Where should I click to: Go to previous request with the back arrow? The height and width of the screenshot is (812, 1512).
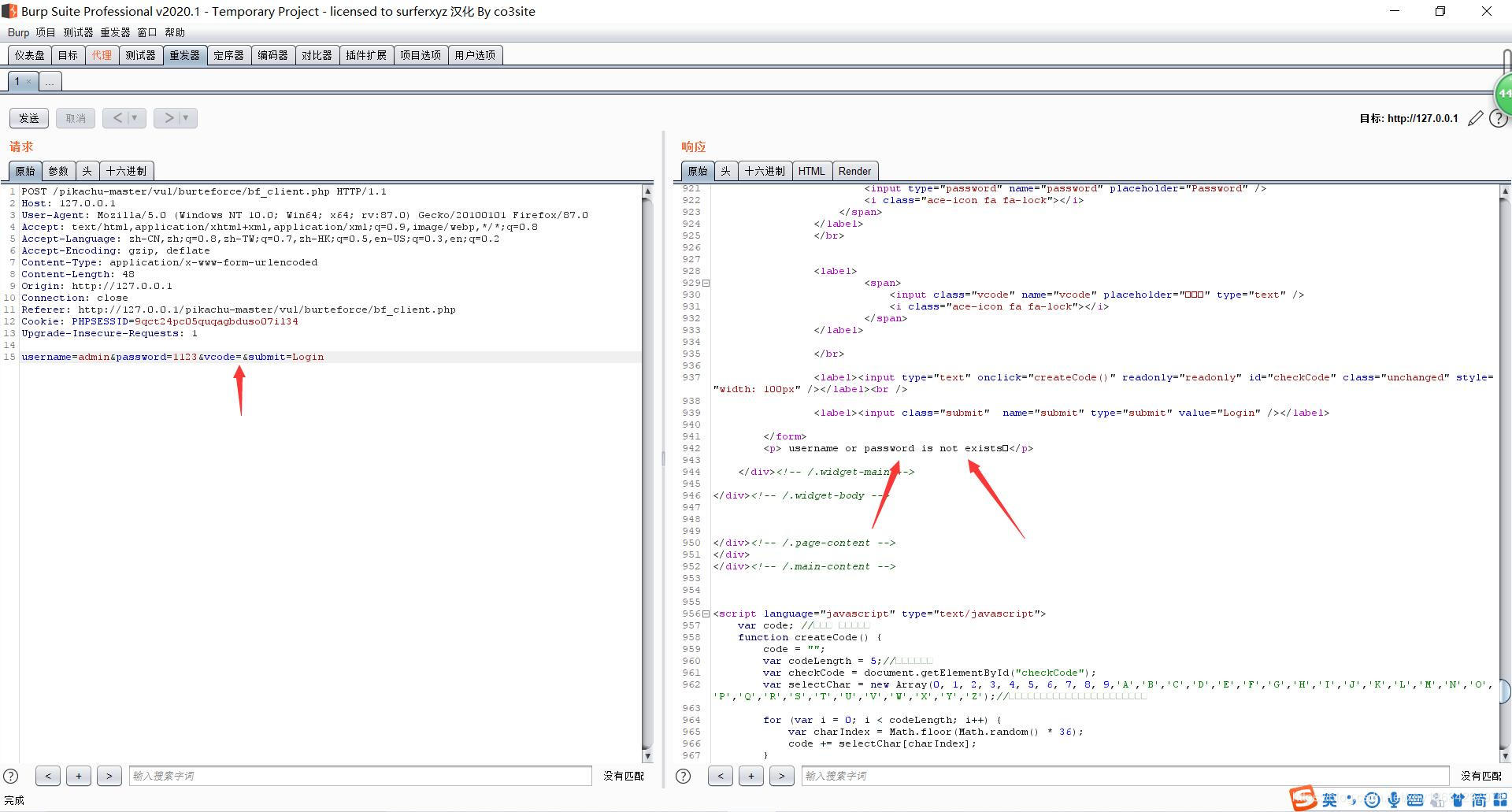tap(117, 118)
